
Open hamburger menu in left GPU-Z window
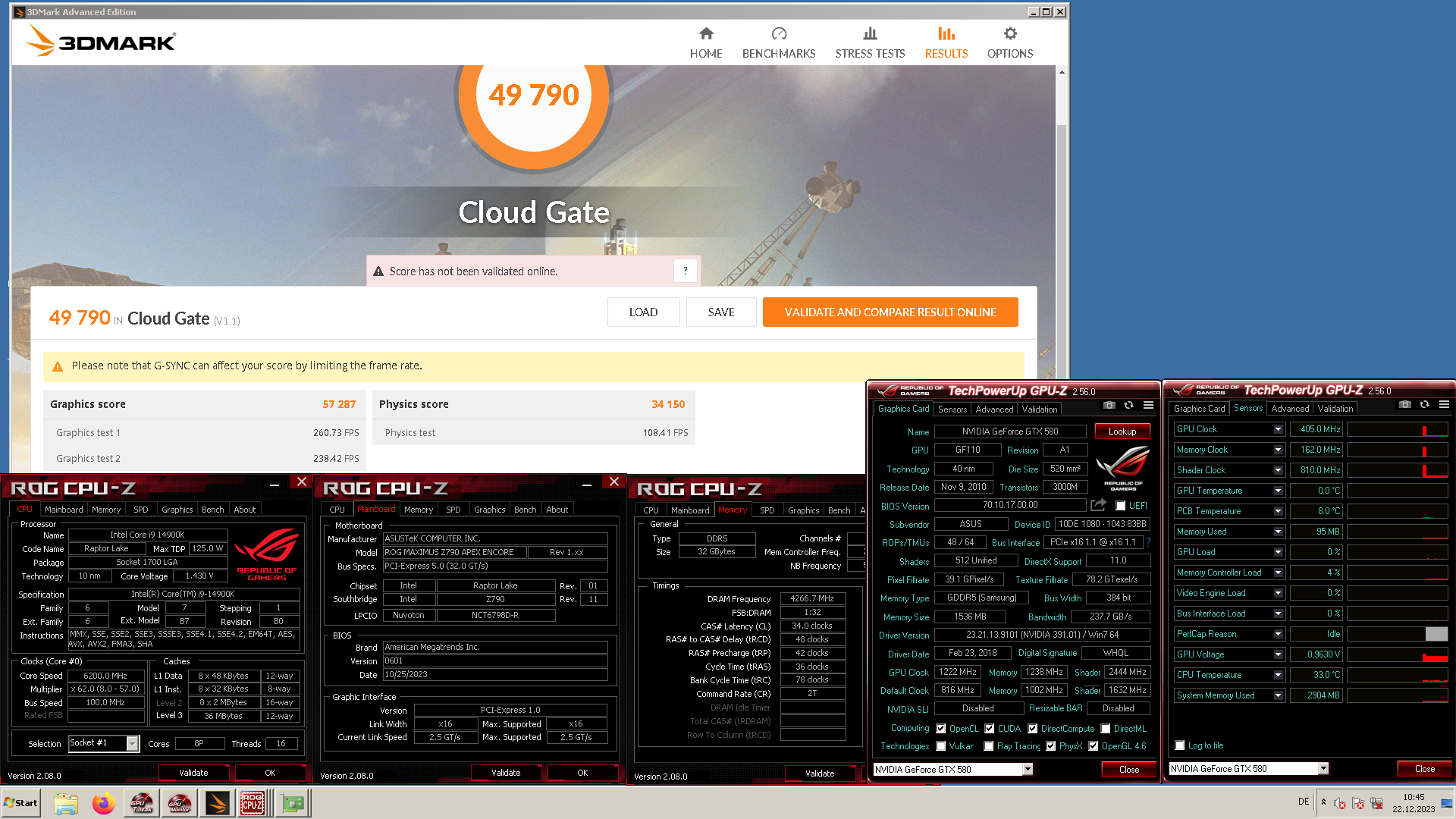[1148, 405]
